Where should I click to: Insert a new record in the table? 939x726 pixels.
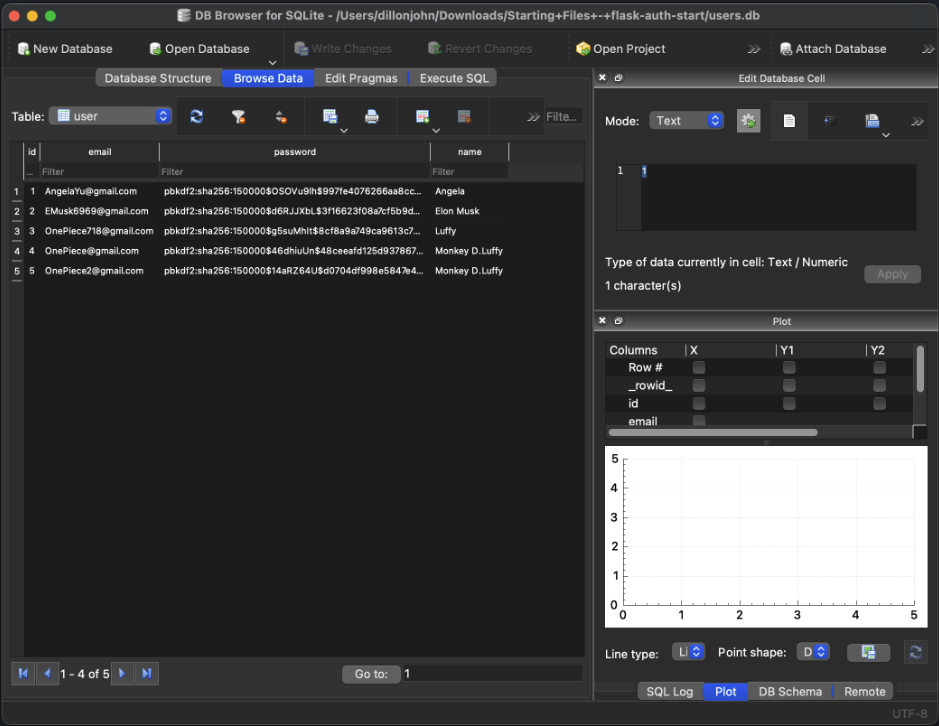(422, 117)
